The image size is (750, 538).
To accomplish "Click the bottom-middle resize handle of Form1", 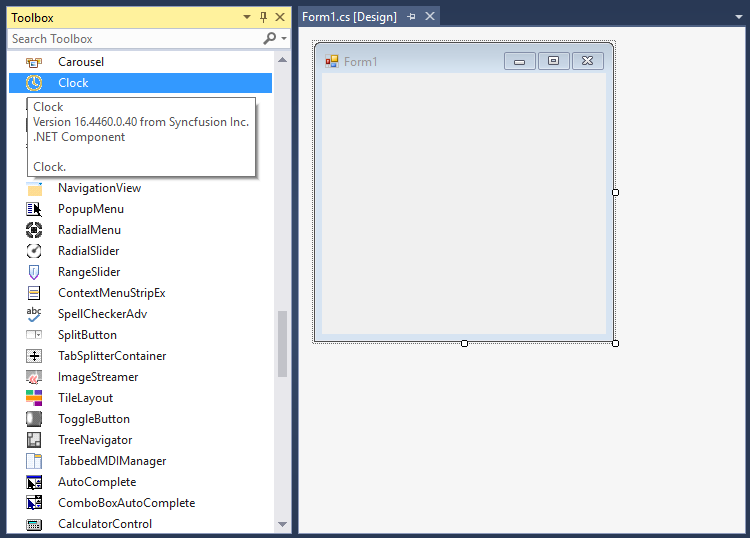I will tap(464, 343).
